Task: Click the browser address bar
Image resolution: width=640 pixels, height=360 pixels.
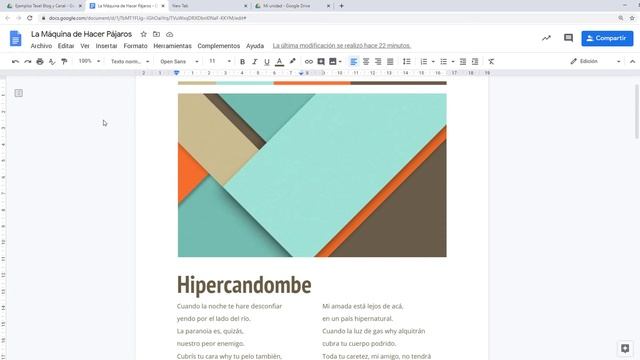Action: point(327,18)
